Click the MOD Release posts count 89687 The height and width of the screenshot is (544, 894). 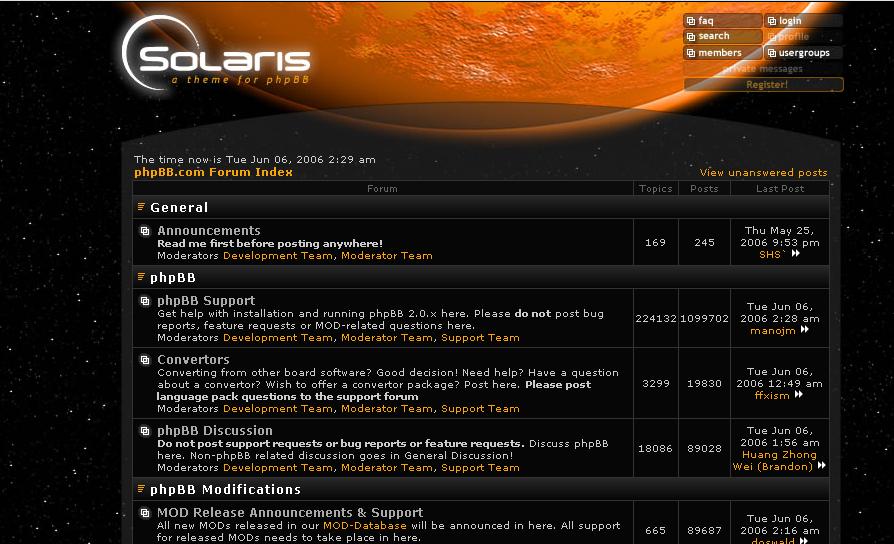tap(704, 530)
